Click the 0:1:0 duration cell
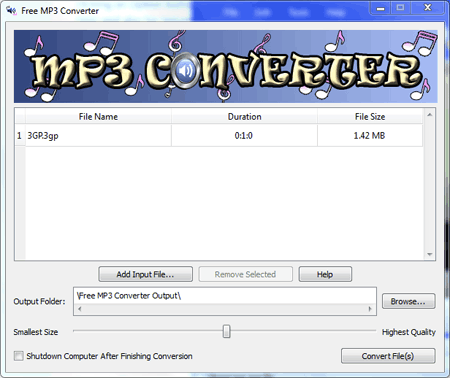Image resolution: width=450 pixels, height=378 pixels. [x=244, y=136]
